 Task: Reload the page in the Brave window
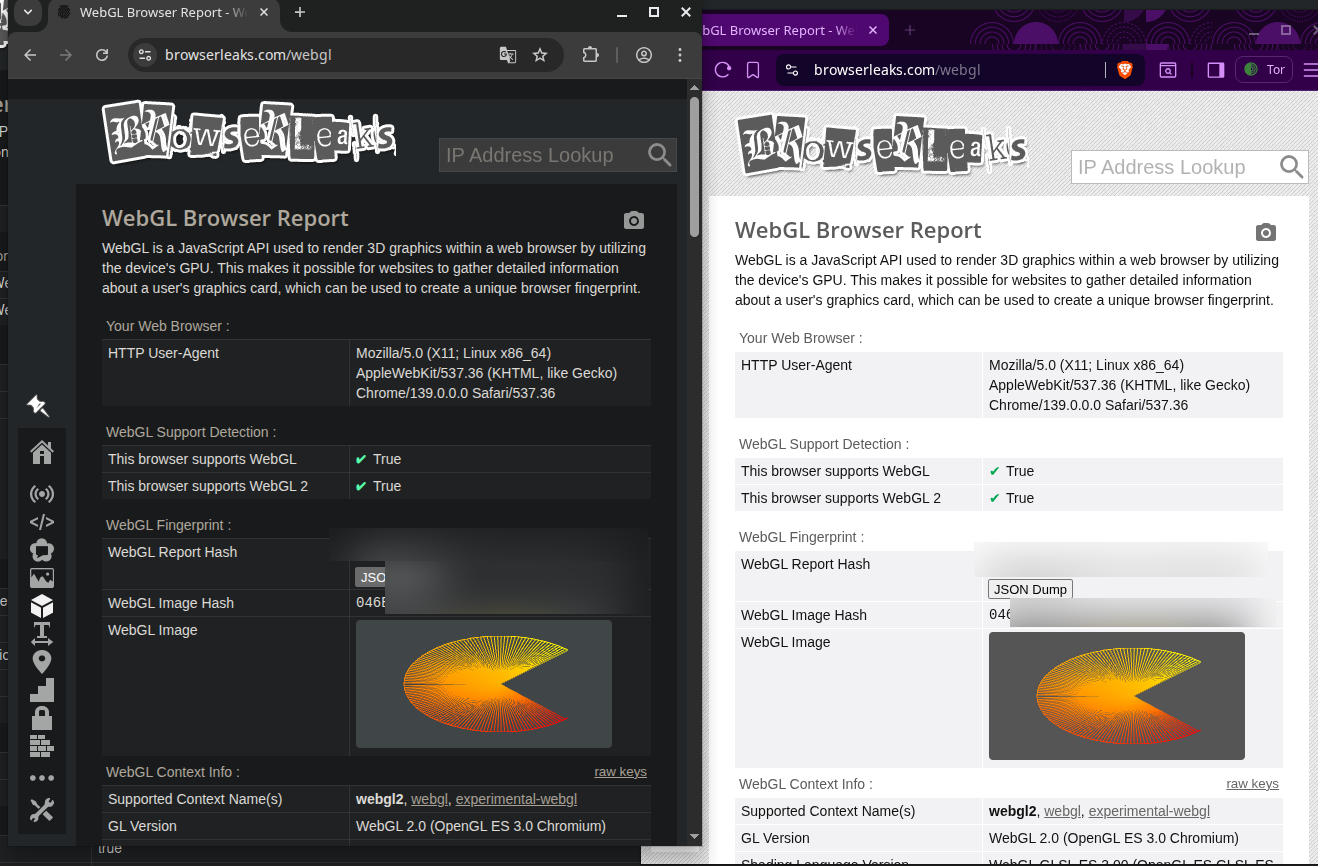[x=722, y=70]
